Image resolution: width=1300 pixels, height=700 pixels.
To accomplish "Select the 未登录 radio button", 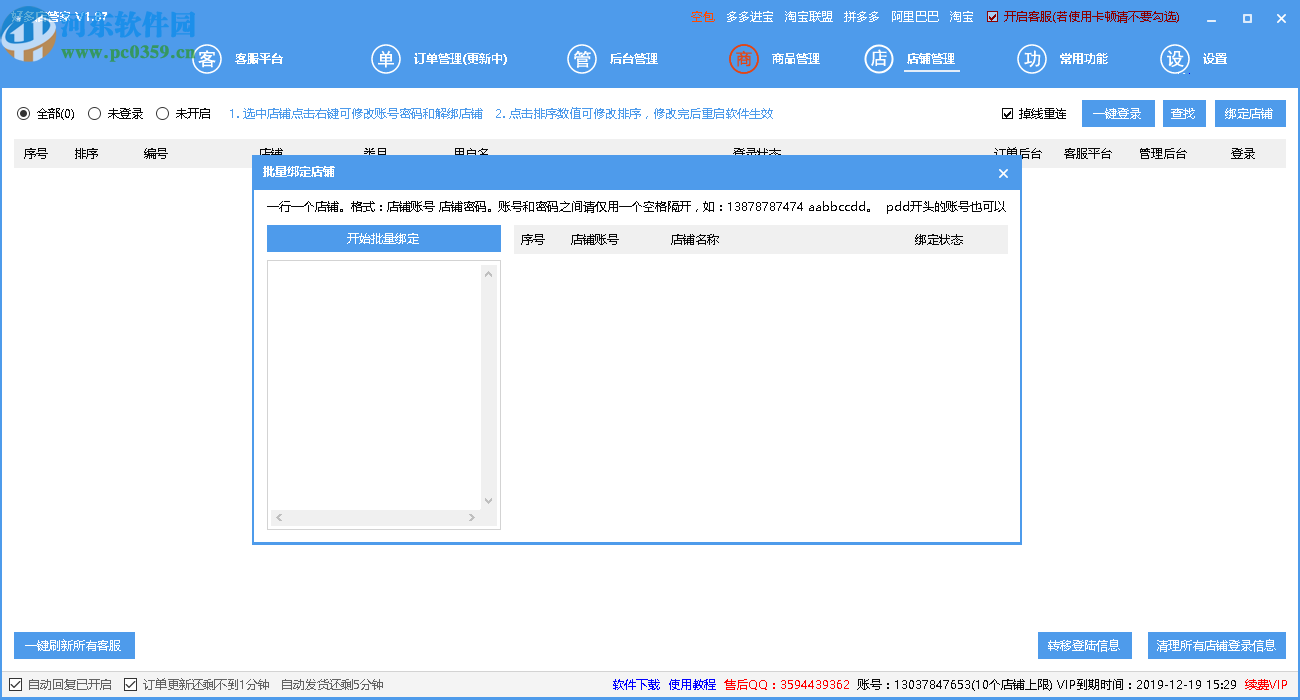I will 92,113.
